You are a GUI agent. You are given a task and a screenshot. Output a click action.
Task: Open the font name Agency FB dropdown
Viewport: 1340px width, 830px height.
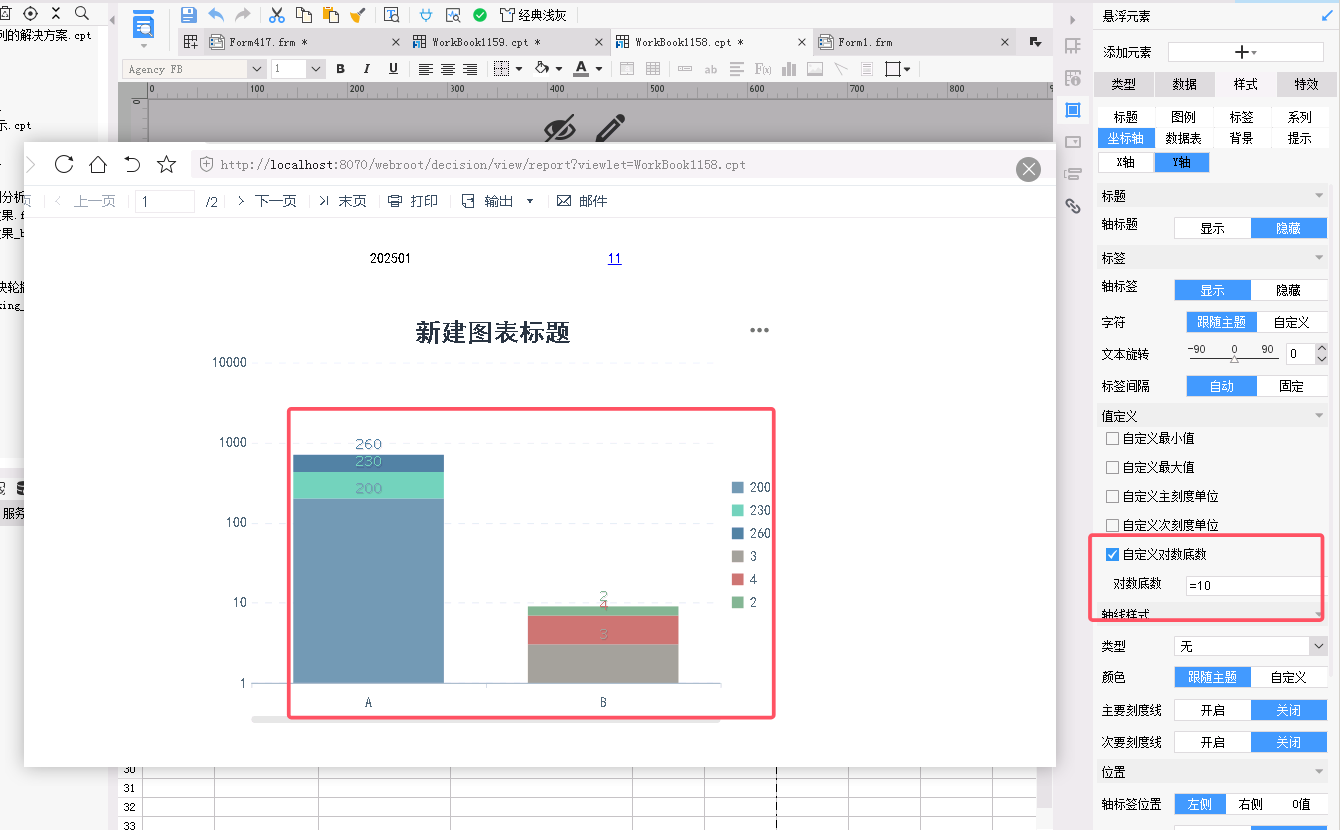click(x=257, y=69)
